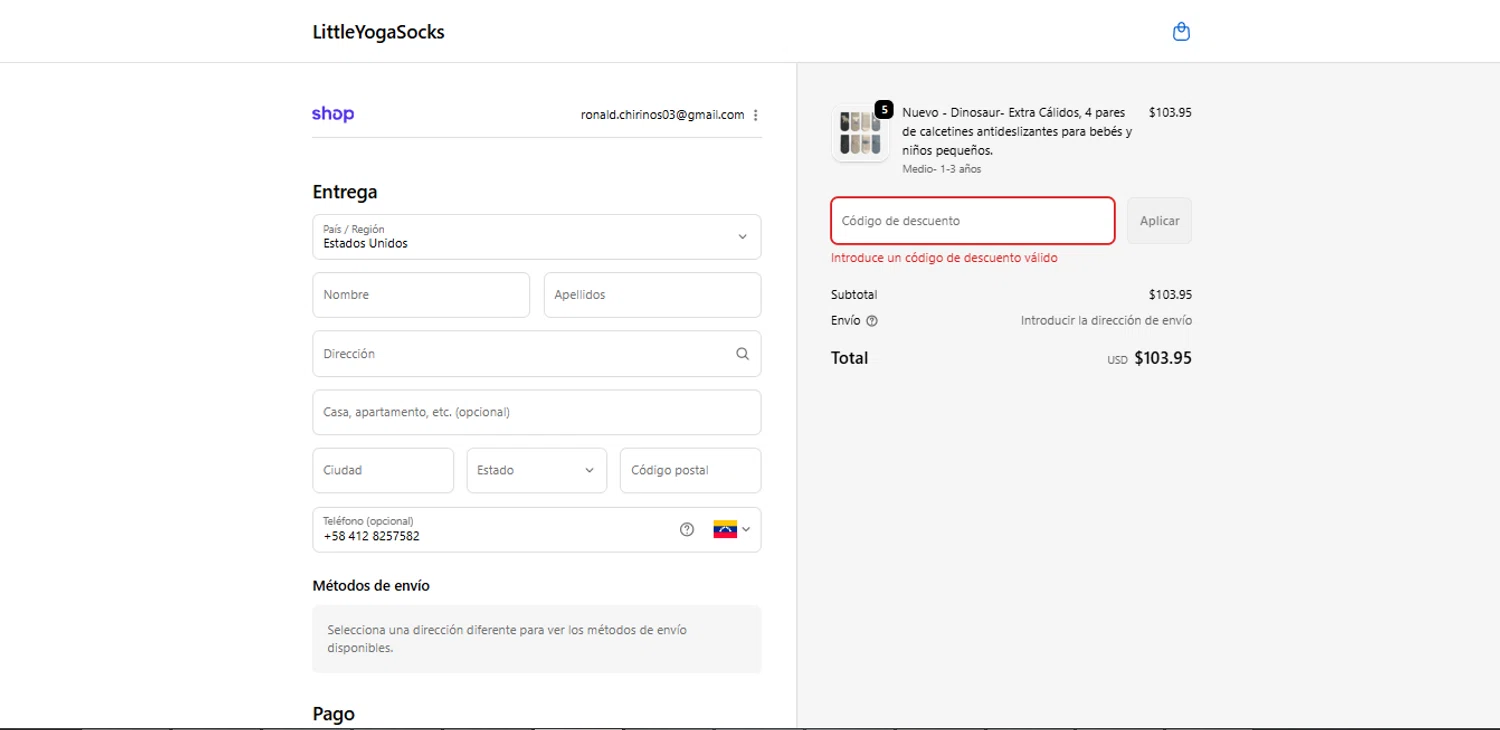The image size is (1500, 730).
Task: Click the Selecciona una dirección diferente notice
Action: click(537, 639)
